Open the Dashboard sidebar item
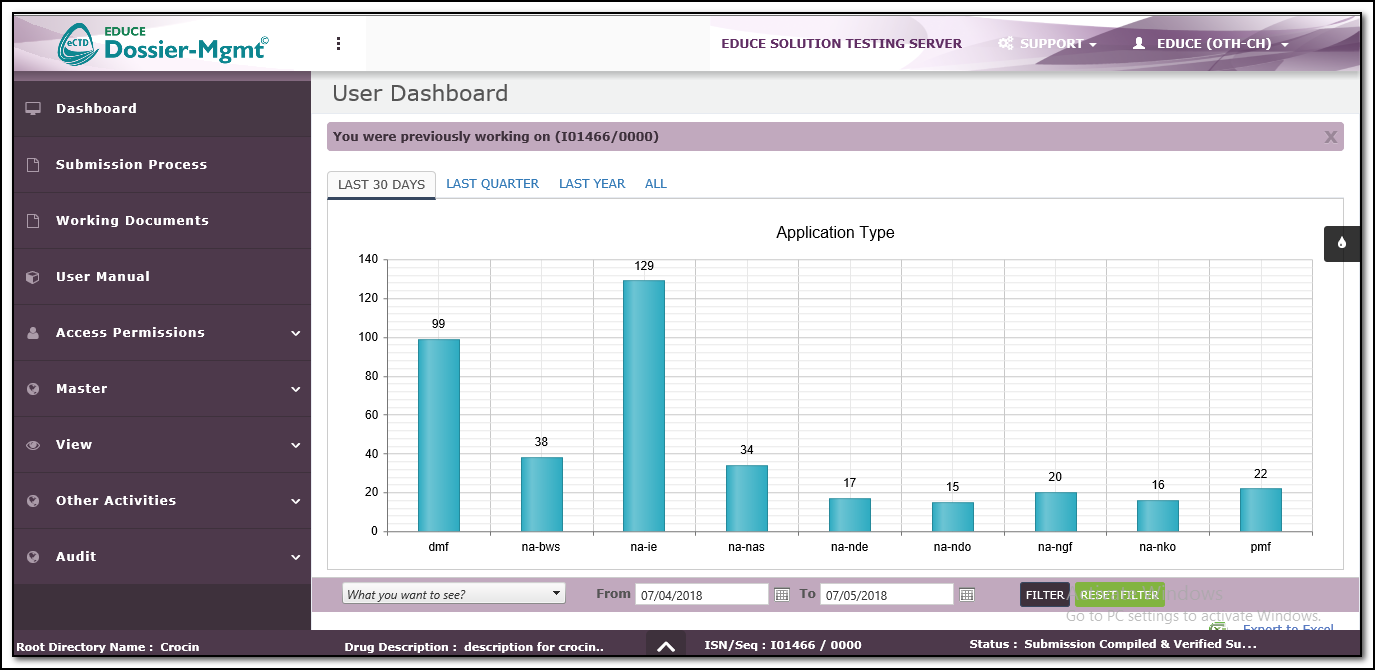Screen dimensions: 1375x670 [x=96, y=109]
